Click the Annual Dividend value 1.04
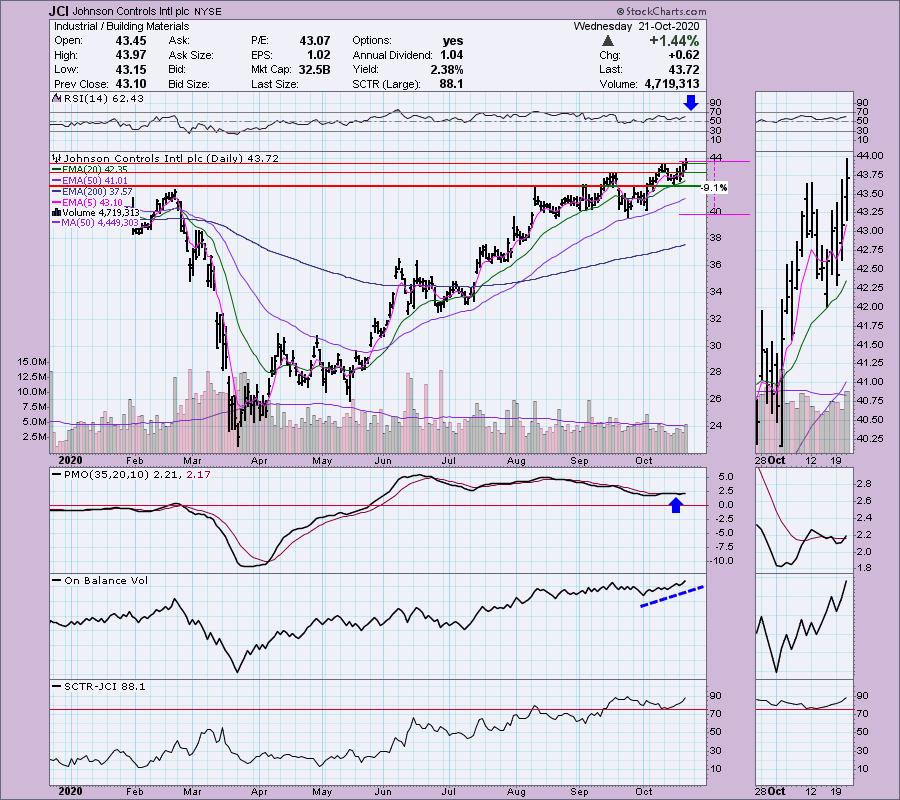 click(452, 55)
